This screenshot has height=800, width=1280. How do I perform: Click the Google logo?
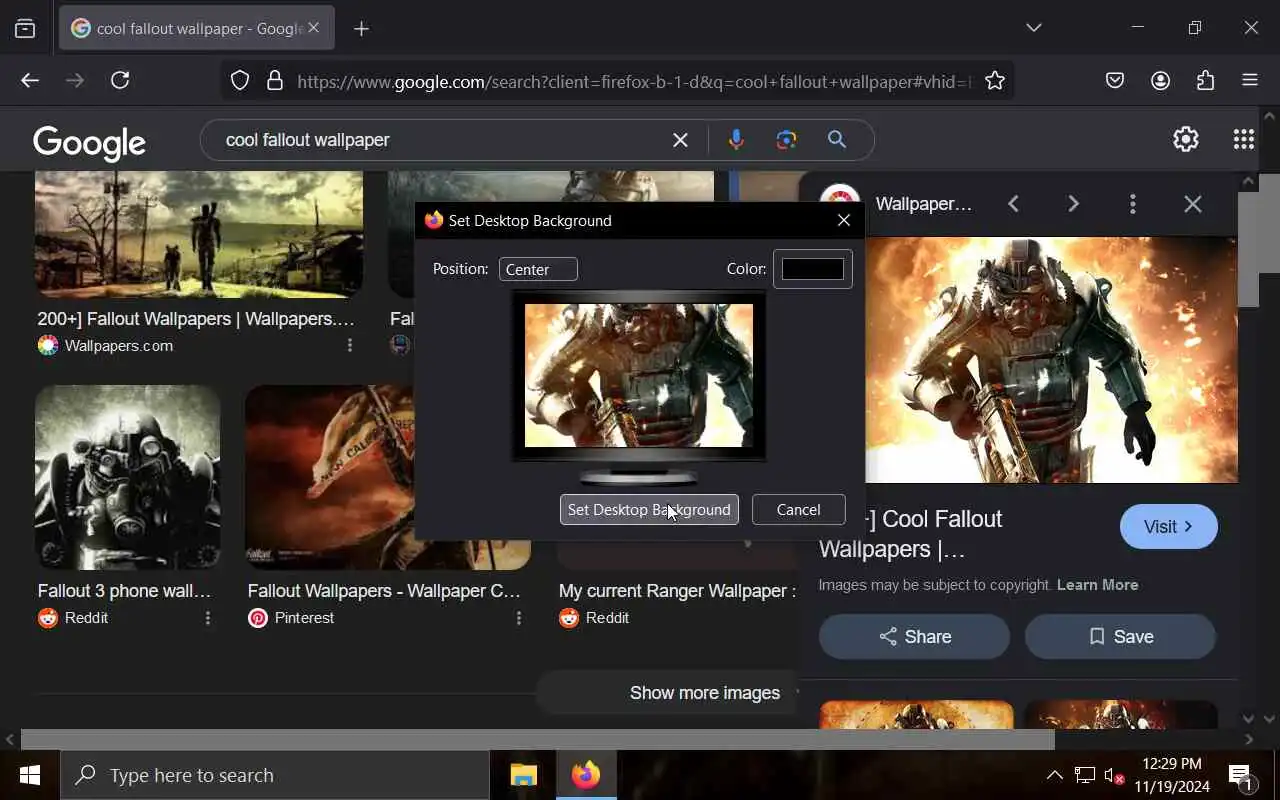(x=89, y=142)
